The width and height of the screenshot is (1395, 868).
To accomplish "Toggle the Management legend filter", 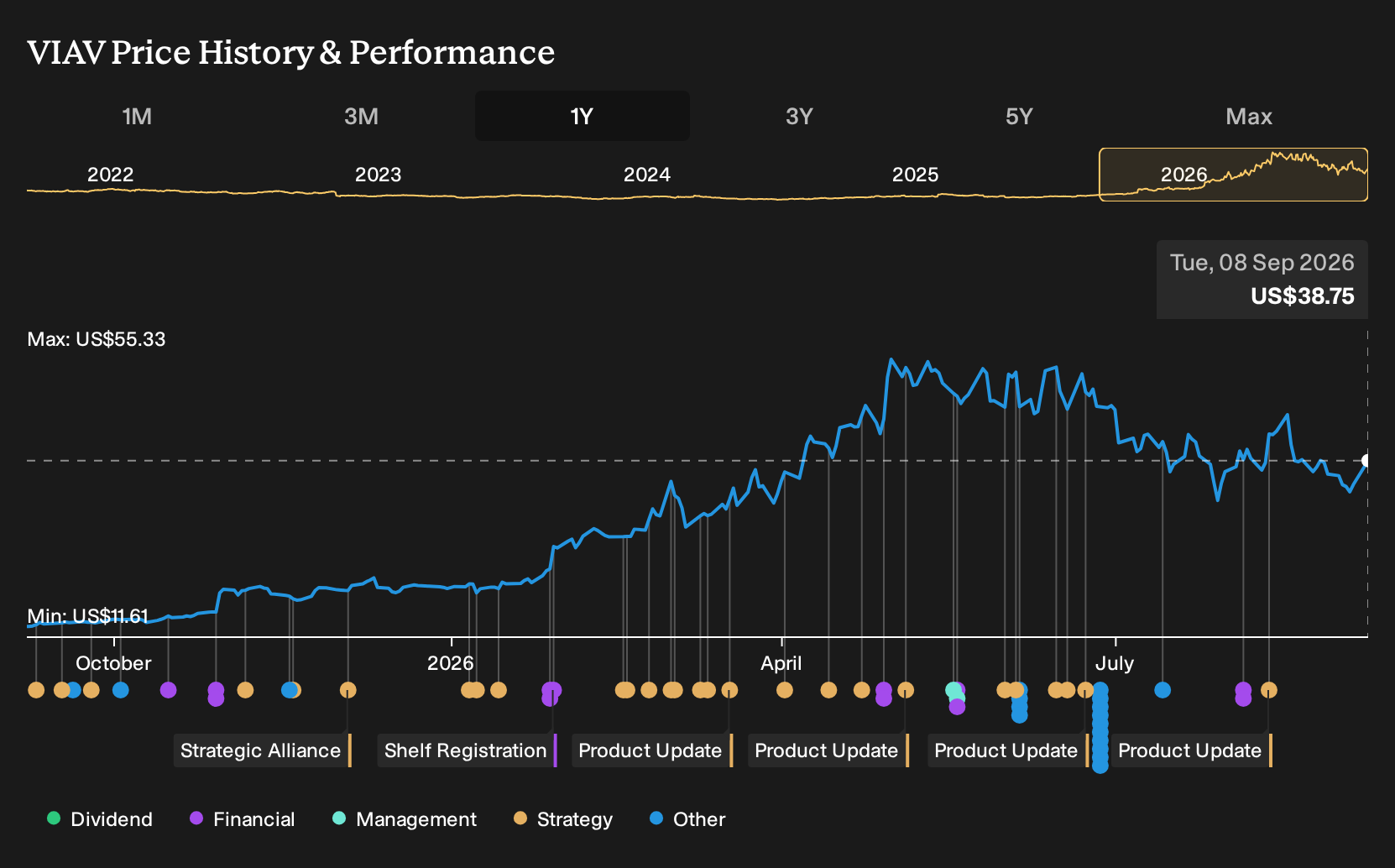I will (405, 819).
